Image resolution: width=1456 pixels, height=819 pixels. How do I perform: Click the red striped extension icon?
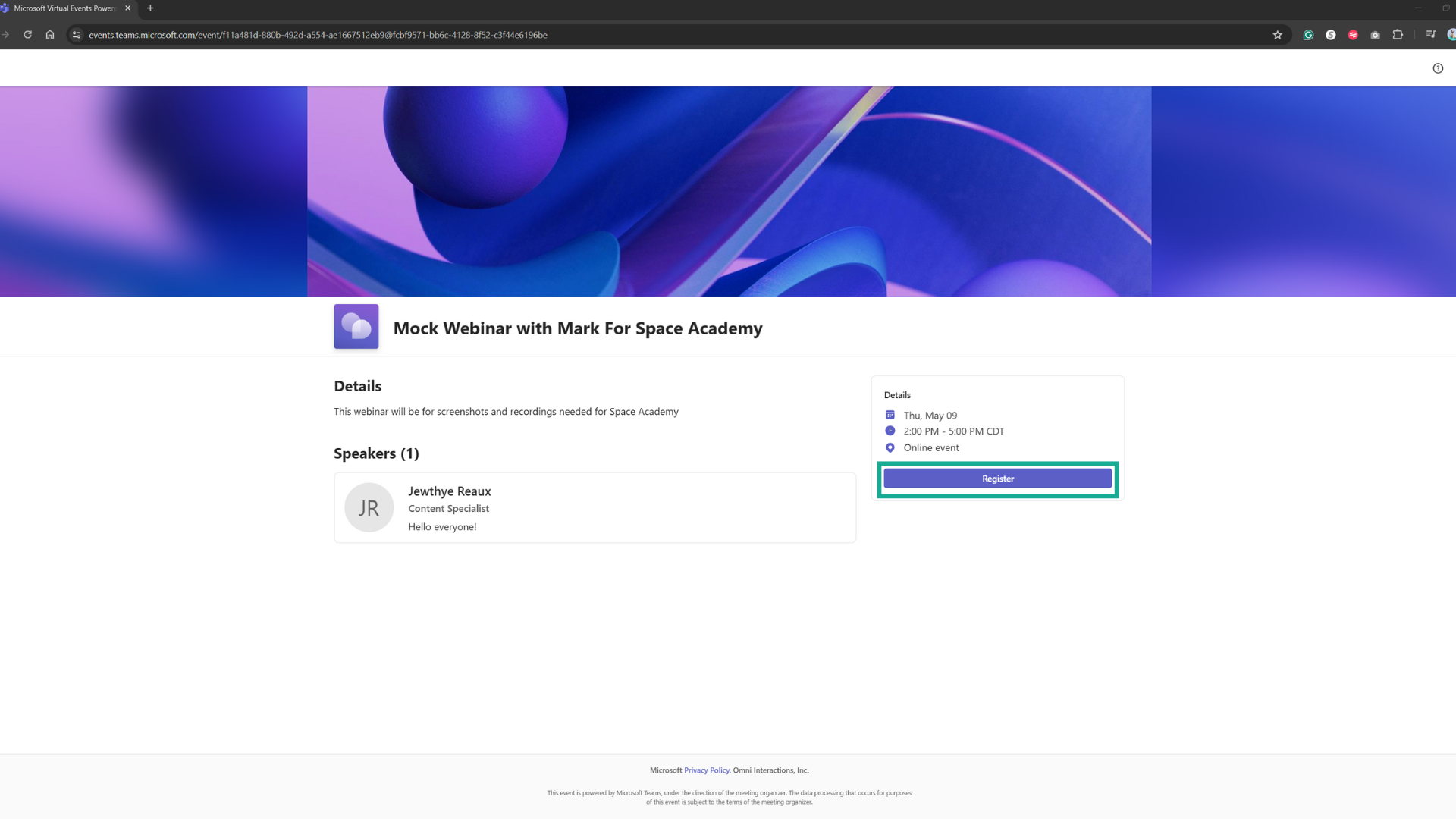(x=1353, y=35)
